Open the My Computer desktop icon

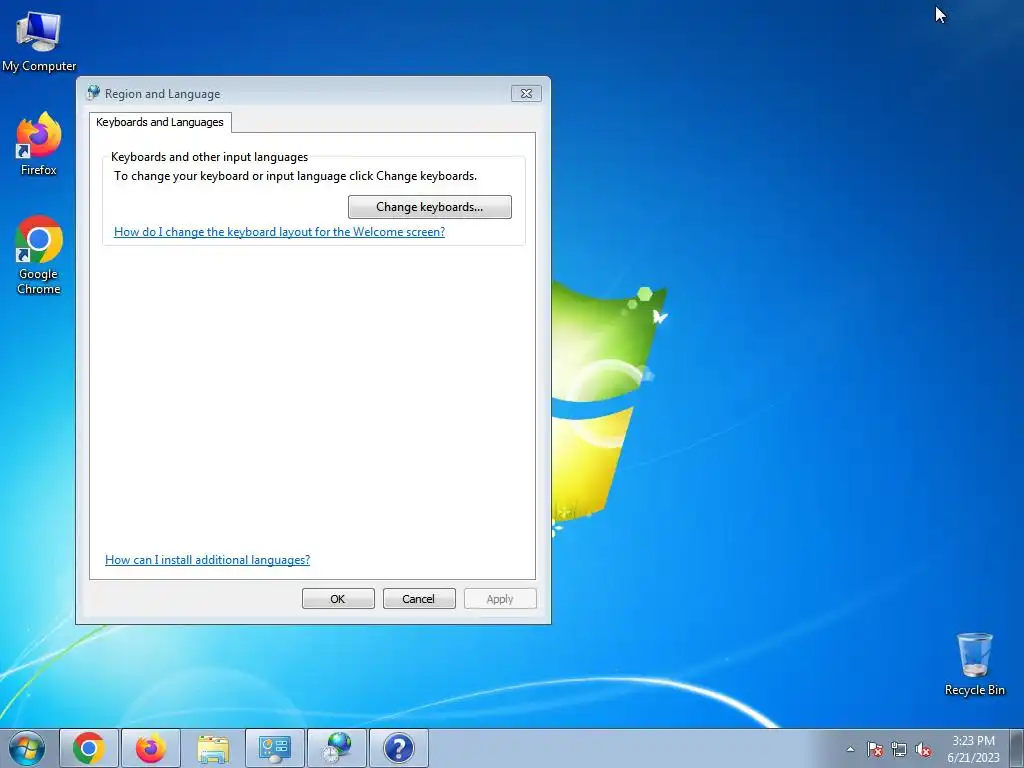coord(39,41)
